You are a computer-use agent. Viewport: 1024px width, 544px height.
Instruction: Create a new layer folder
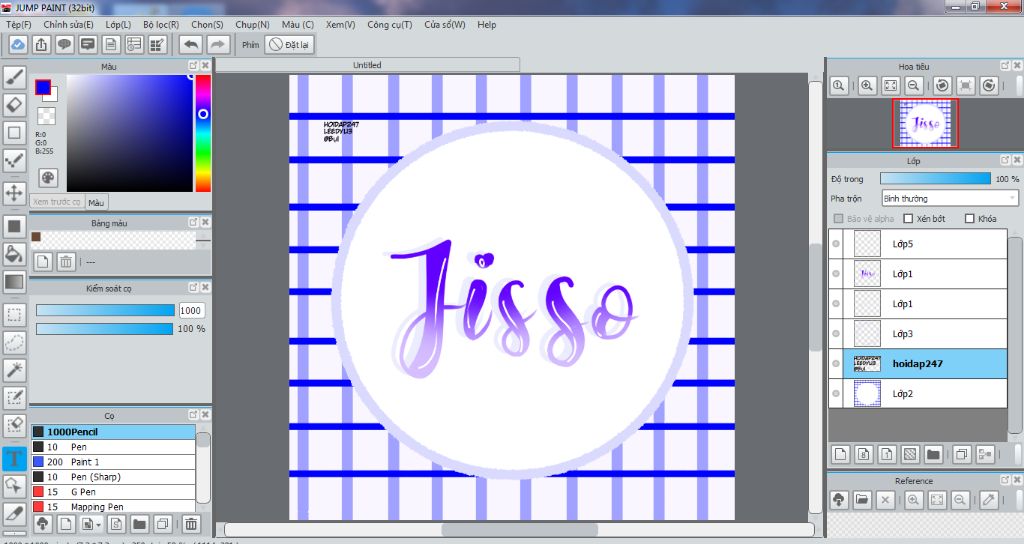point(933,454)
